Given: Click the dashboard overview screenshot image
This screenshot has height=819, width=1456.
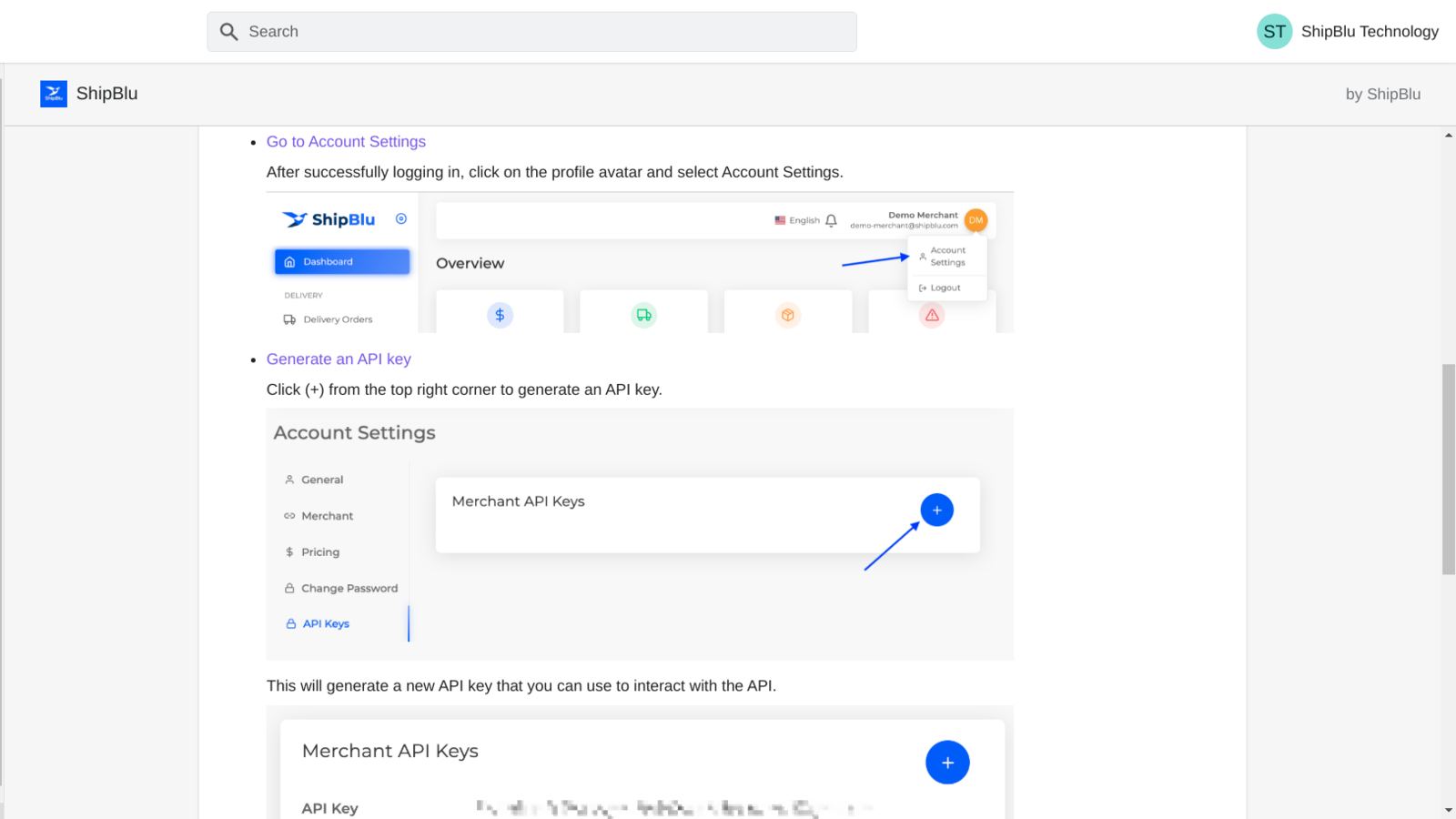Looking at the screenshot, I should pyautogui.click(x=640, y=262).
